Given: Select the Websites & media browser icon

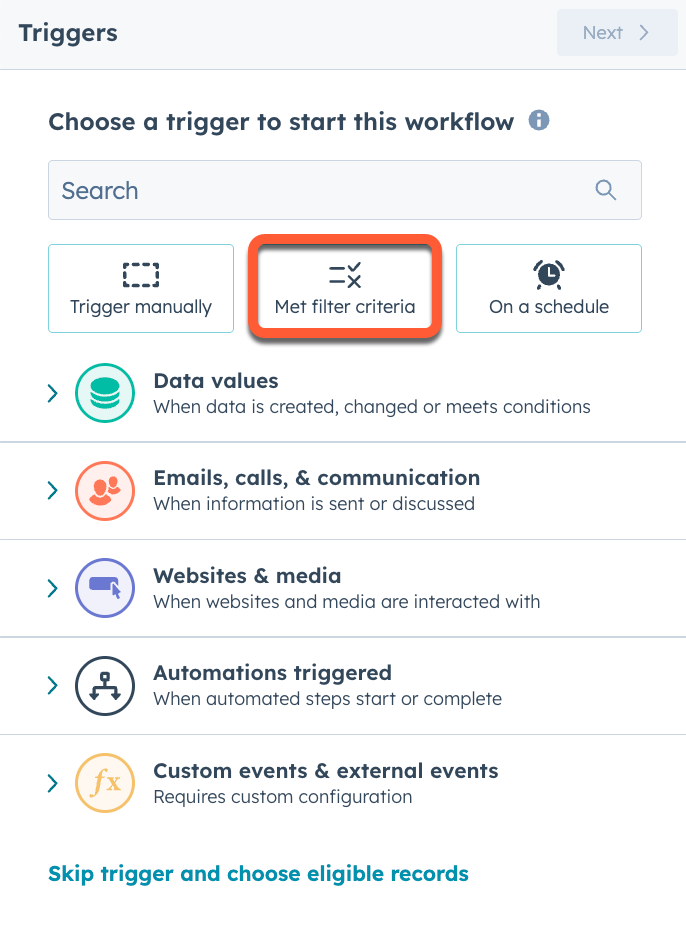Looking at the screenshot, I should point(104,588).
